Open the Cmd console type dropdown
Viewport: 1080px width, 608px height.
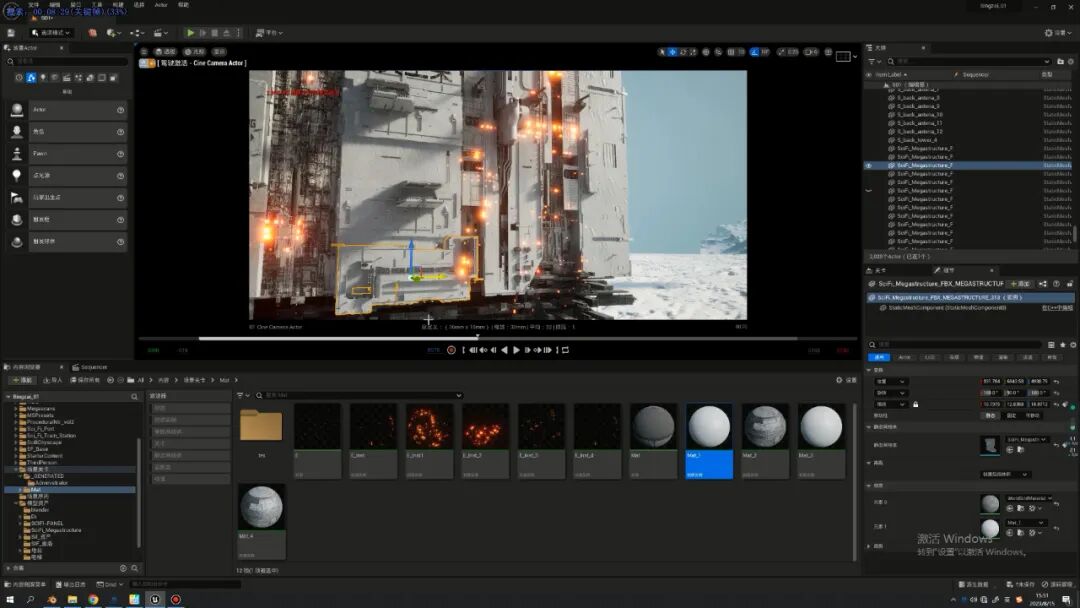coord(110,584)
